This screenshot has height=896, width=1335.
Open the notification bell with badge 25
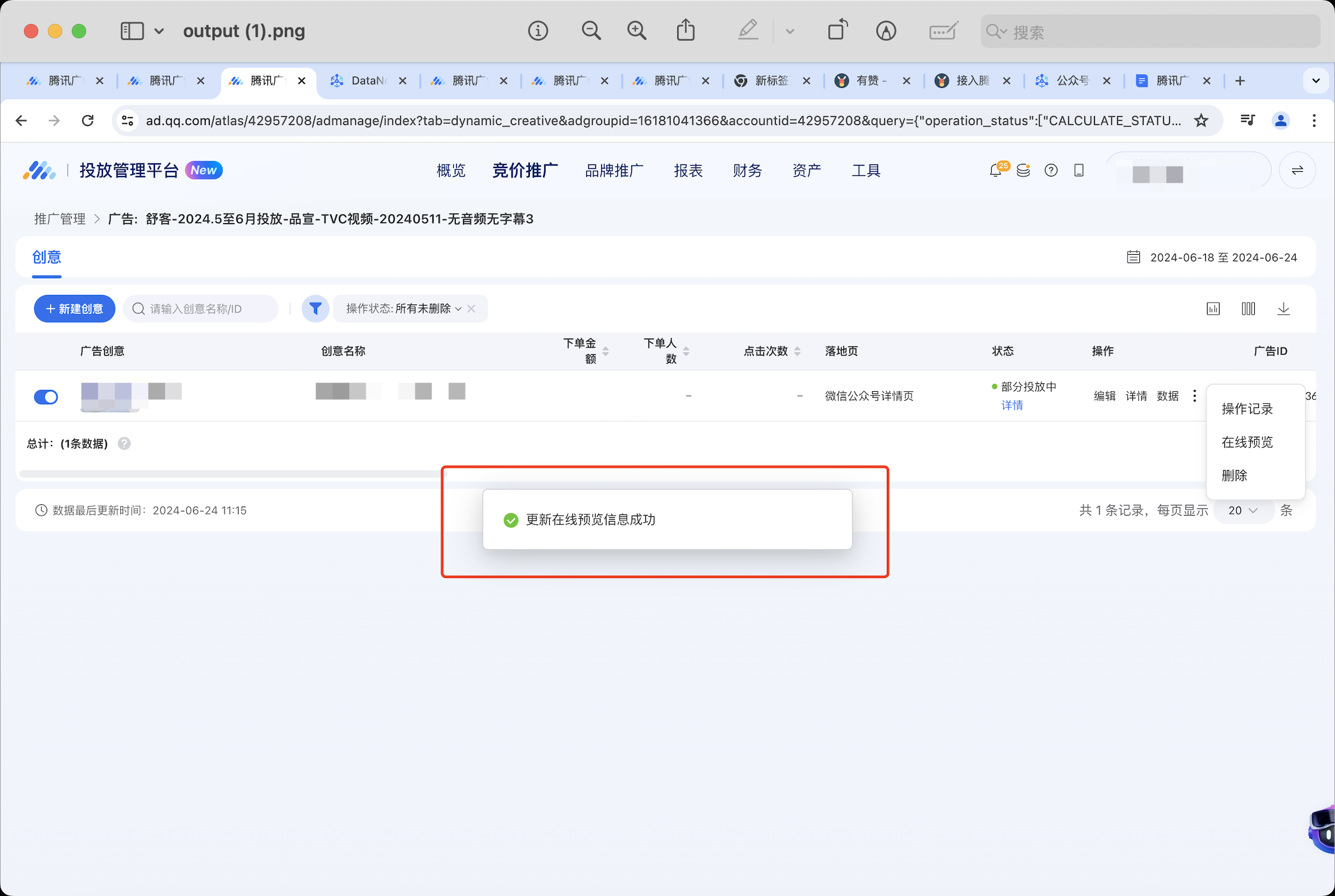(x=997, y=170)
